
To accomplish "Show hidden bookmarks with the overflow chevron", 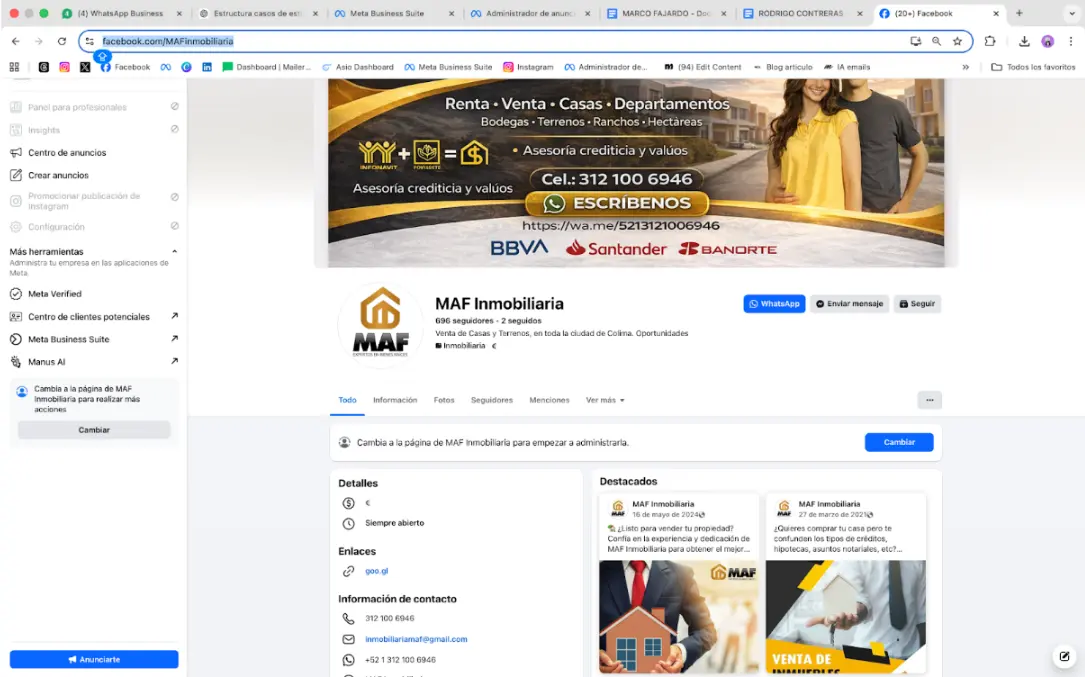I will [x=965, y=67].
